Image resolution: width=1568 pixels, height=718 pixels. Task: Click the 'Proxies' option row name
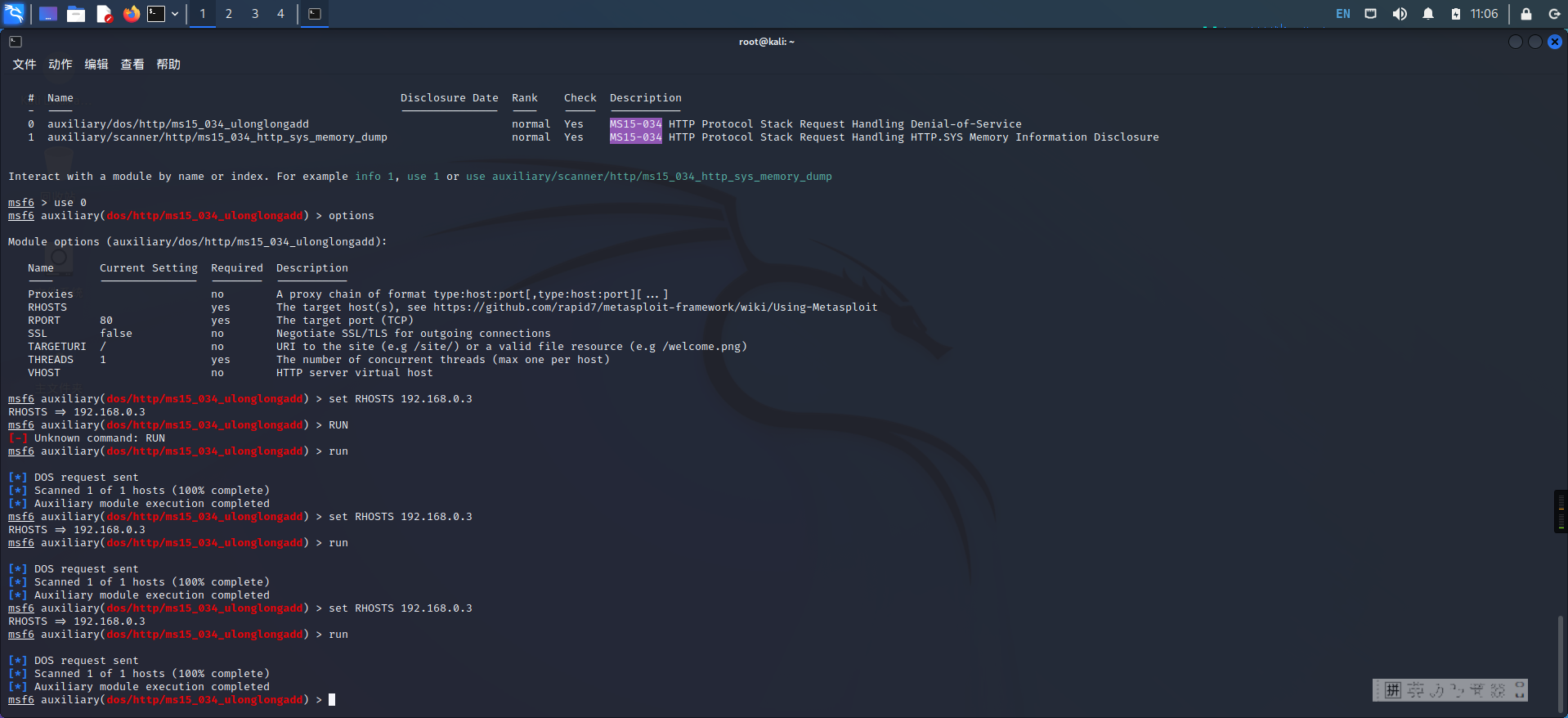pos(51,294)
